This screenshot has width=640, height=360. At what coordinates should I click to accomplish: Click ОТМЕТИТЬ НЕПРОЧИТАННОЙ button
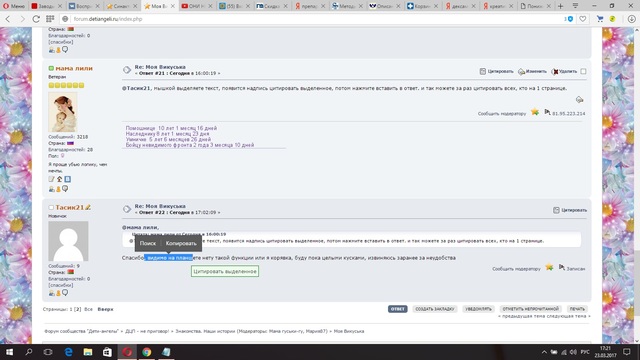[531, 309]
